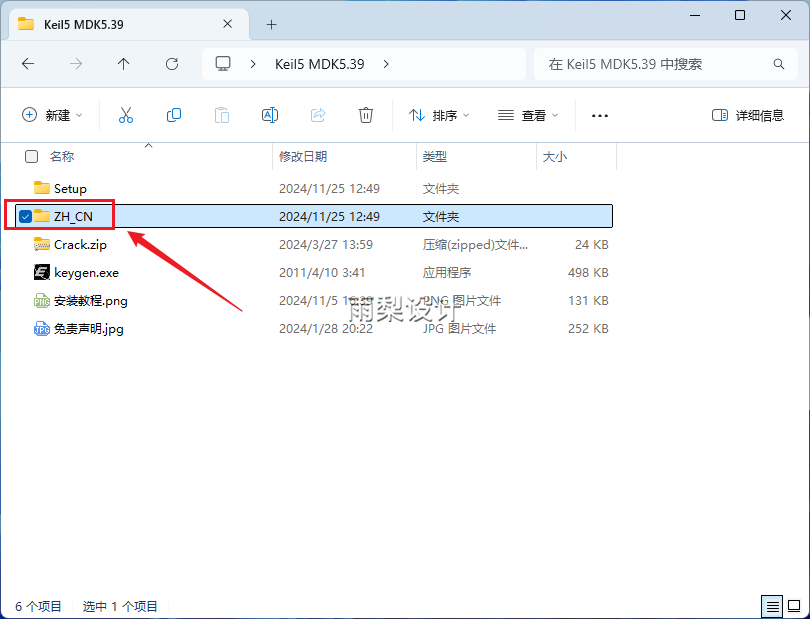
Task: Click the Share icon in the toolbar
Action: (318, 115)
